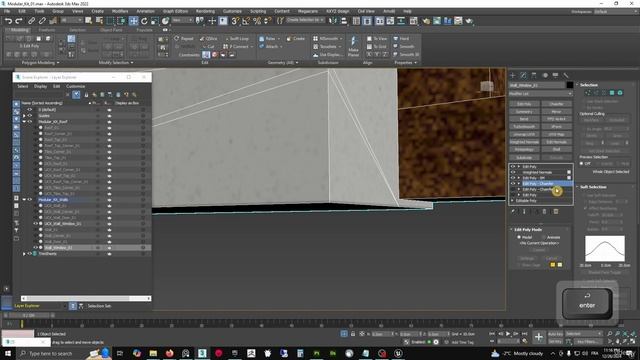Click the Pin Stack icon below modifier stack
640x360 pixels.
coord(513,211)
